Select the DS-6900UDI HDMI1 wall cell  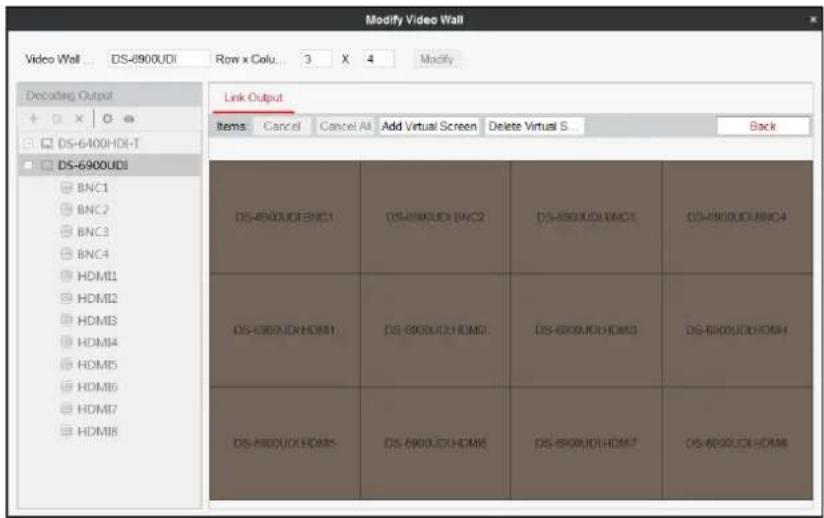coord(285,330)
